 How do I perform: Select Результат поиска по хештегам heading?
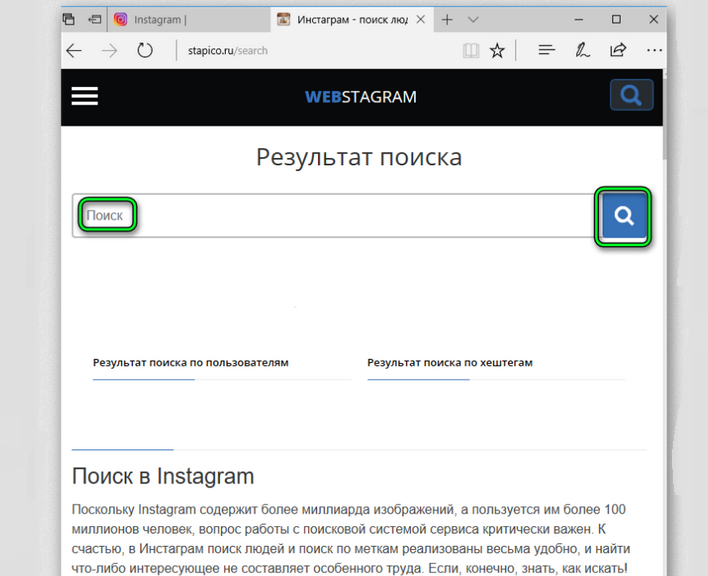[450, 362]
